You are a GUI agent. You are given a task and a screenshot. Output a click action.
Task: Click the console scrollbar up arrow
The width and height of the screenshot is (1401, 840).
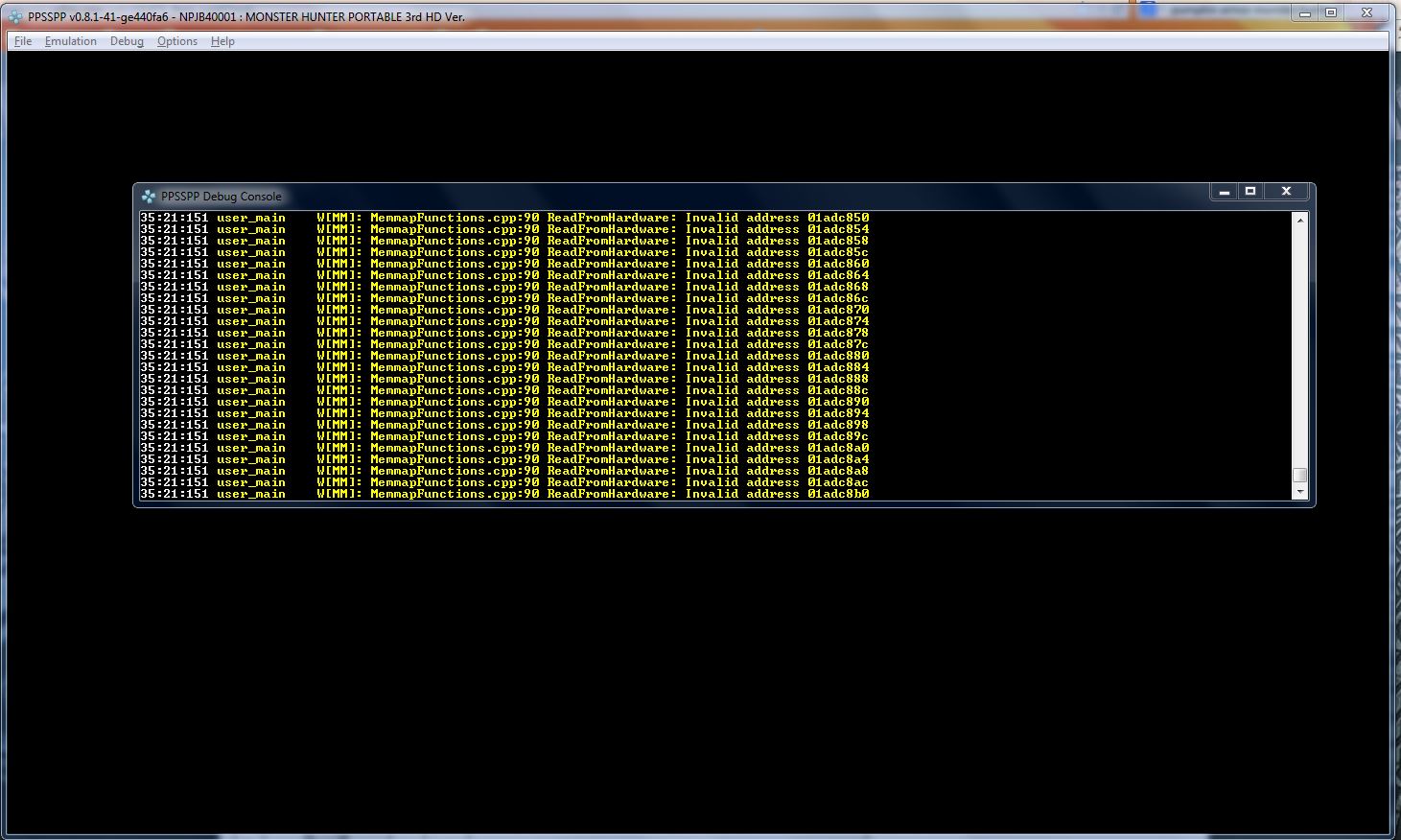coord(1300,221)
